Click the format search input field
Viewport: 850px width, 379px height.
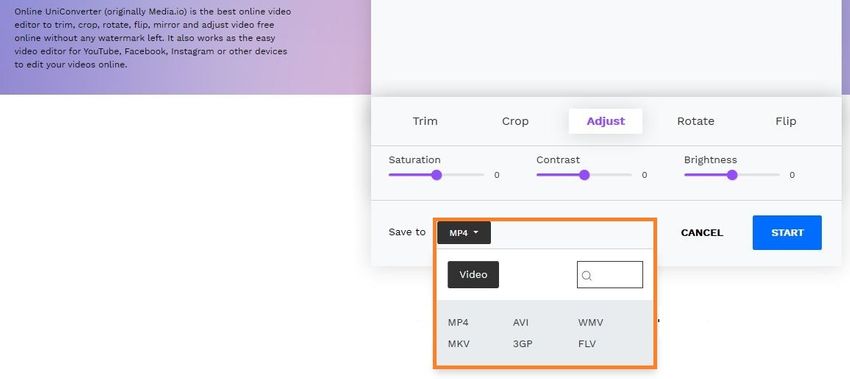(x=610, y=275)
